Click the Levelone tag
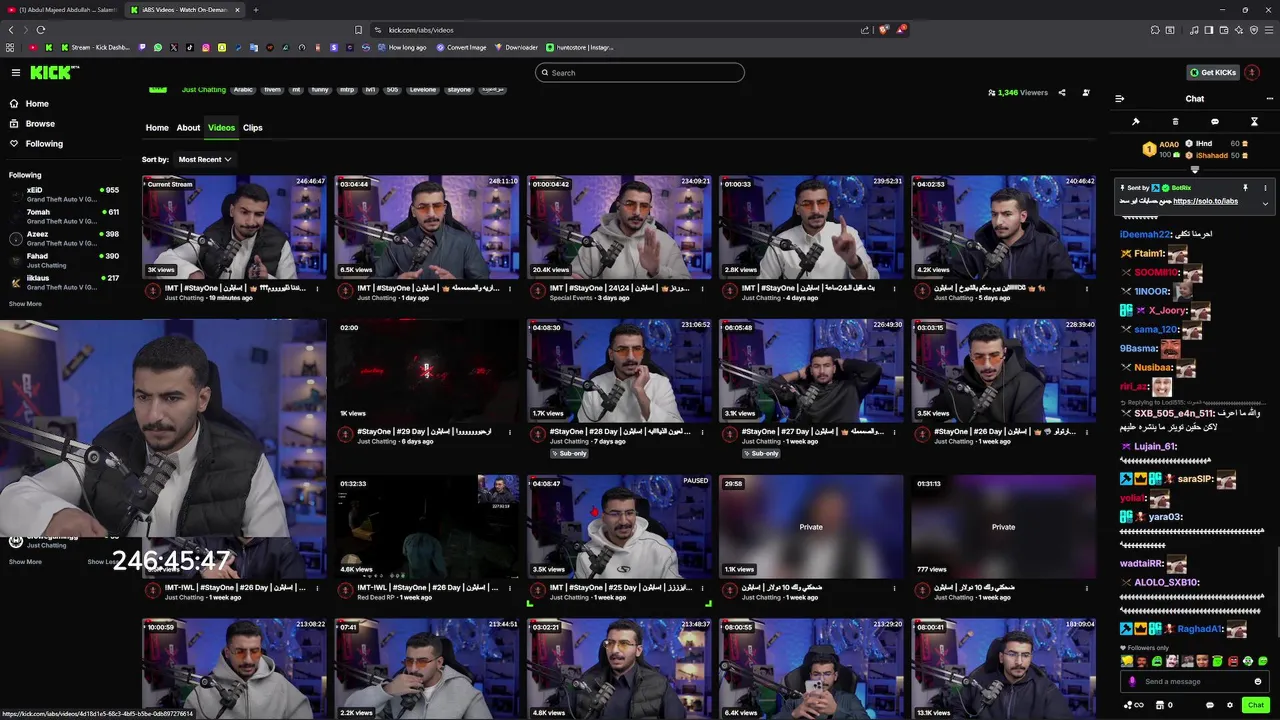Screen dimensions: 1280x720 pyautogui.click(x=423, y=90)
